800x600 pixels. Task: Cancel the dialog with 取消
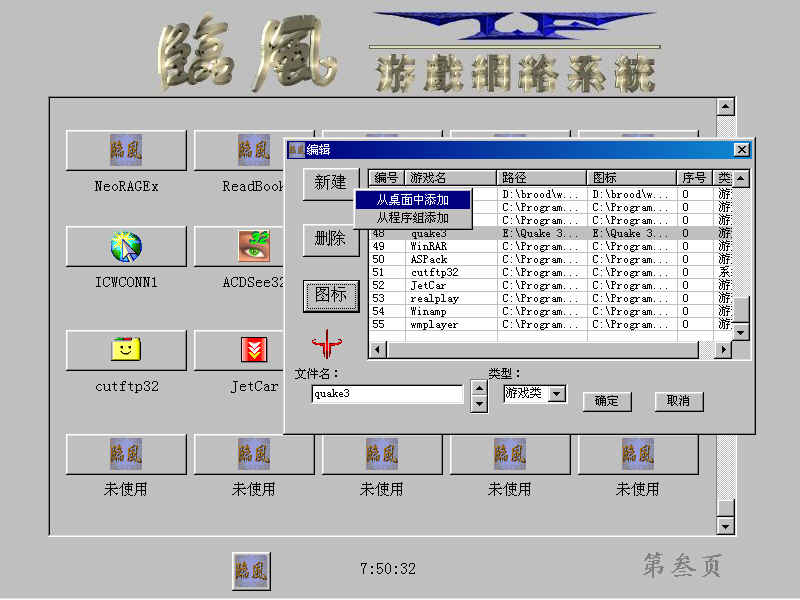click(679, 401)
